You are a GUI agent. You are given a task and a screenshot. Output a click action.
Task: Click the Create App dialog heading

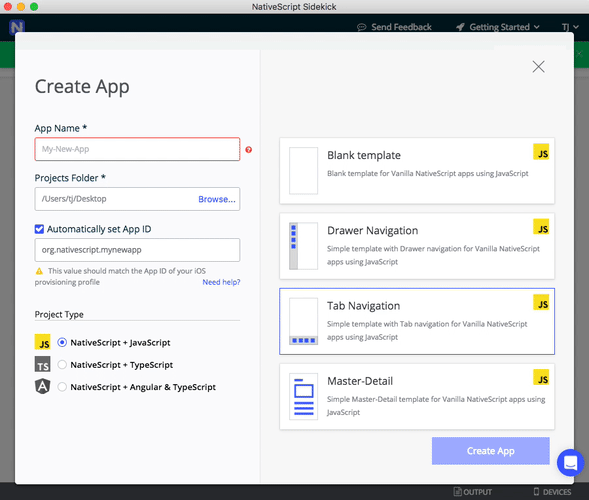pos(82,87)
